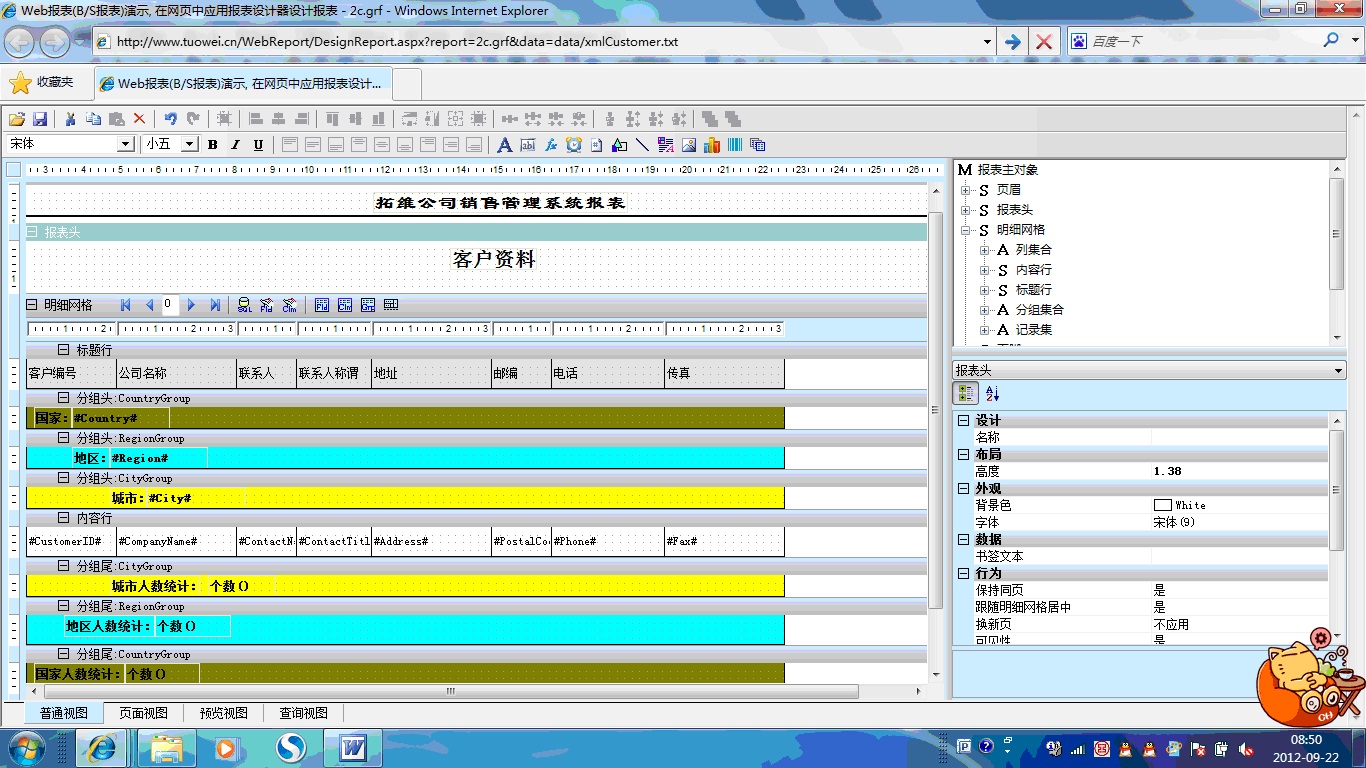Open the font name dropdown showing 宋体
1366x768 pixels.
126,144
